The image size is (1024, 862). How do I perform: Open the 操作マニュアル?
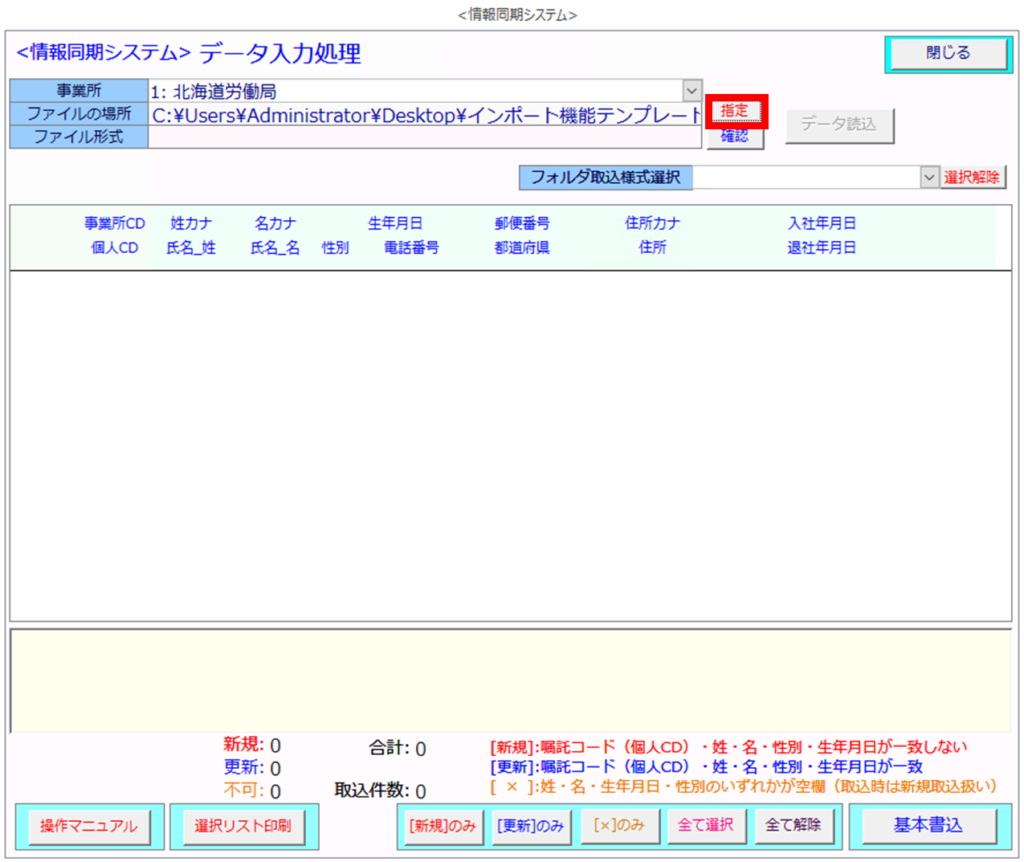88,826
